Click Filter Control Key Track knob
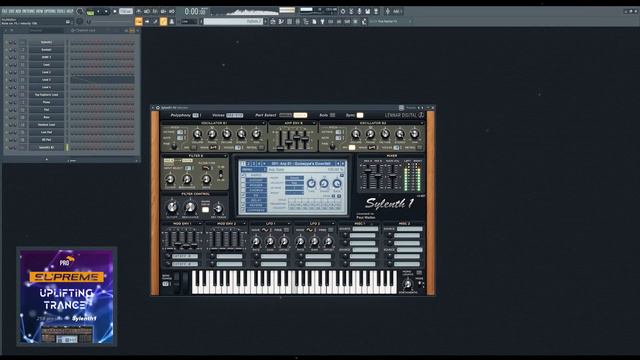640x360 pixels. (x=218, y=209)
